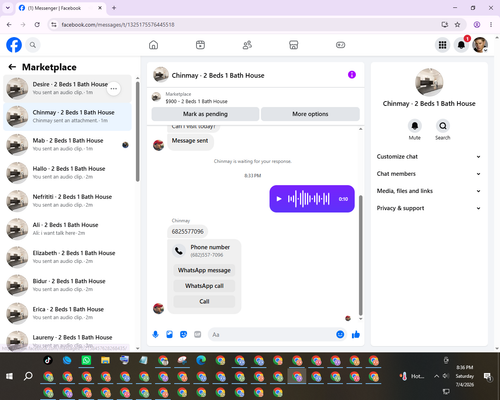Click the browser address bar URL
This screenshot has width=500, height=400.
pyautogui.click(x=118, y=25)
